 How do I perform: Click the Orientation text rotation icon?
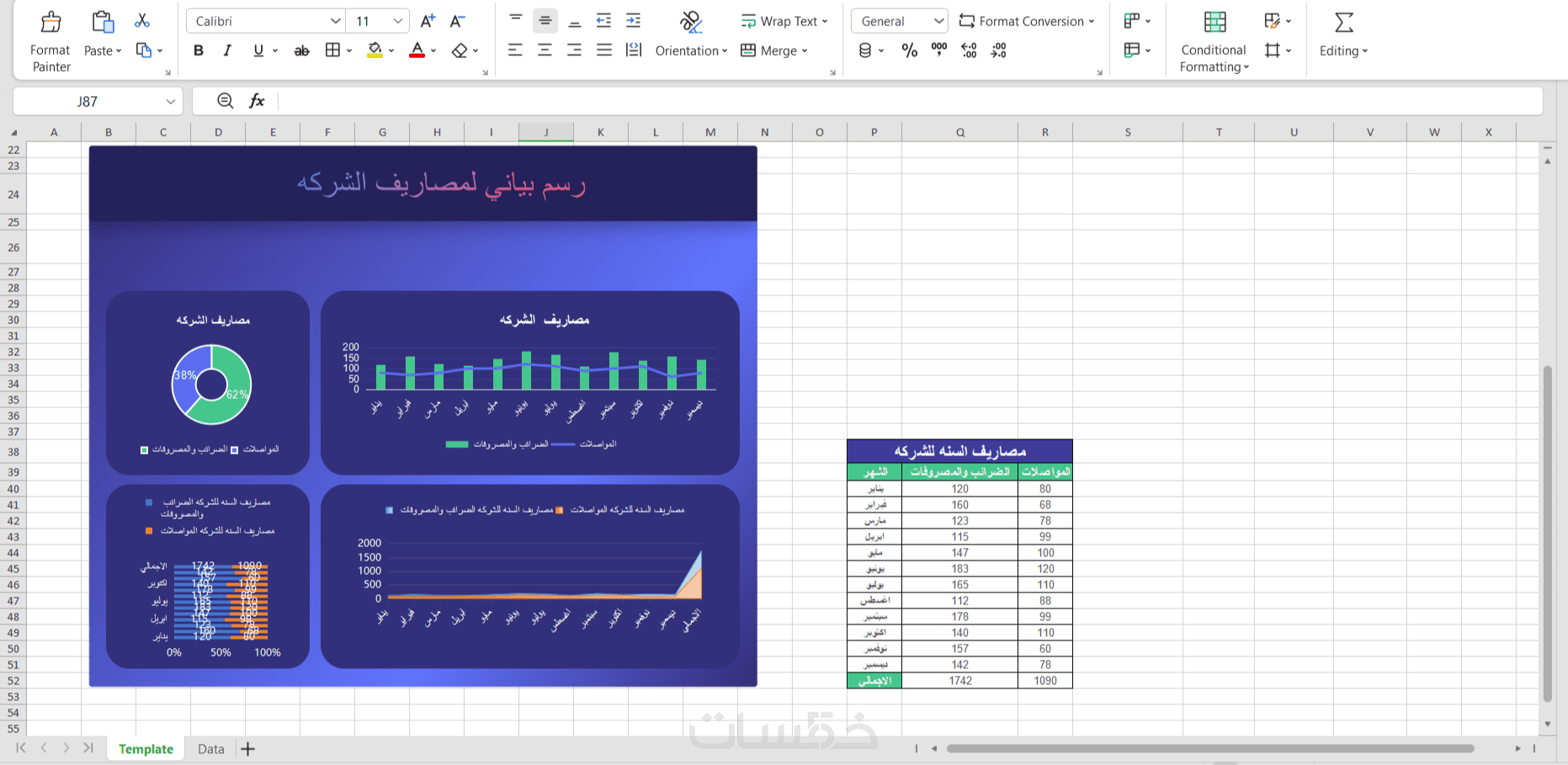(x=691, y=21)
